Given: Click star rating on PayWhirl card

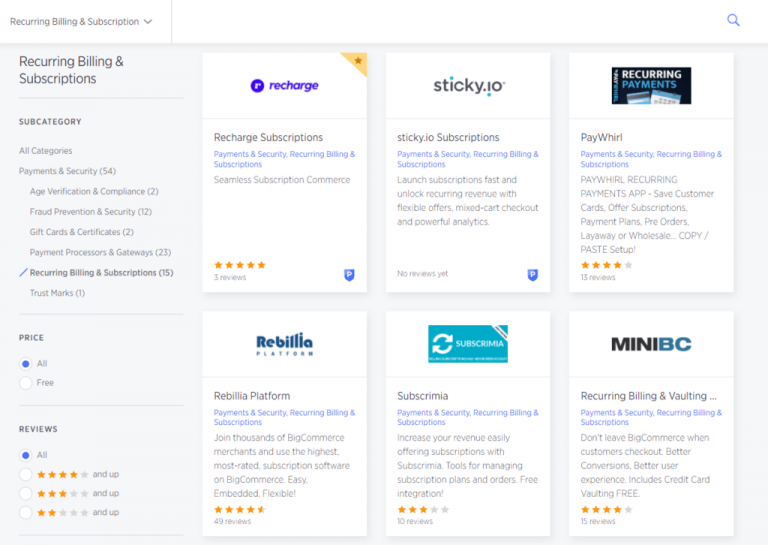Looking at the screenshot, I should pos(606,265).
